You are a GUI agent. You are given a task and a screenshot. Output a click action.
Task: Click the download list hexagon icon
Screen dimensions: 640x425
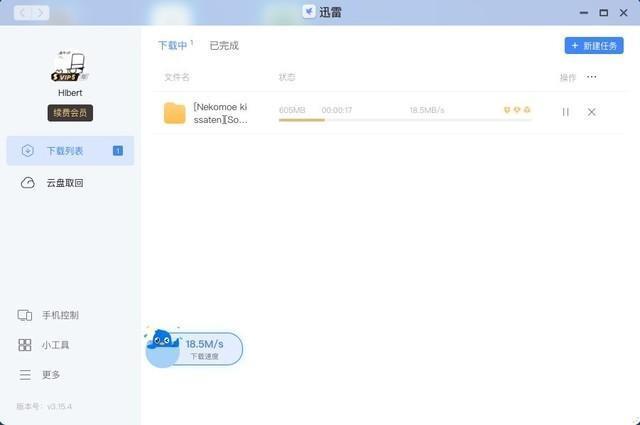pyautogui.click(x=27, y=151)
